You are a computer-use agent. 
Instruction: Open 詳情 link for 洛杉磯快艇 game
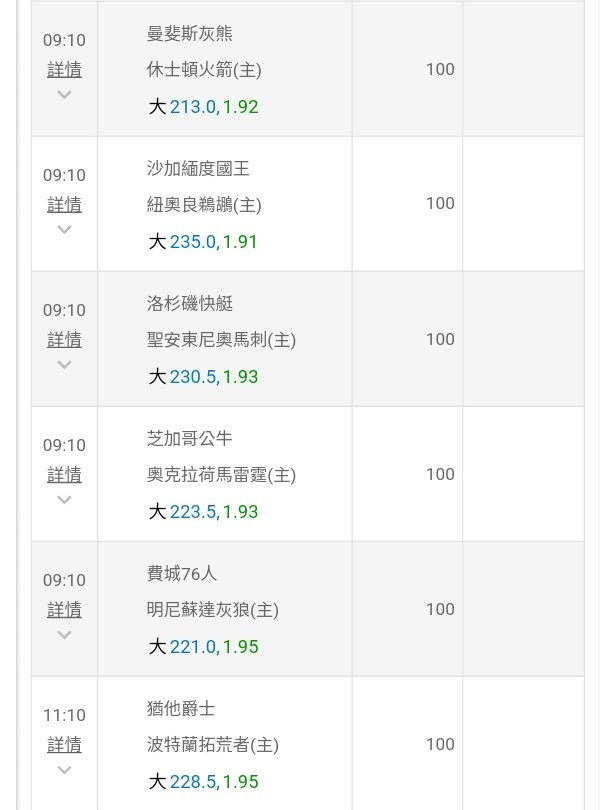64,339
